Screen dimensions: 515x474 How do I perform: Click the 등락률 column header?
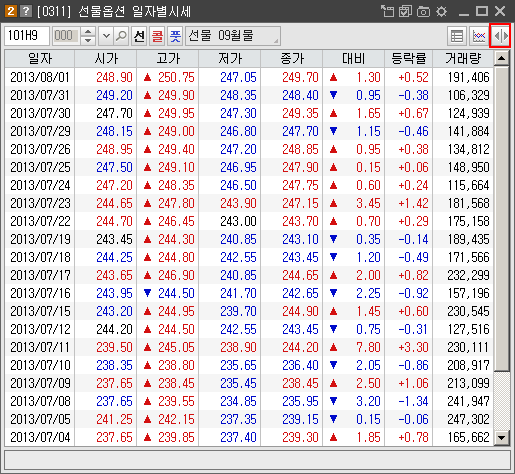click(x=409, y=59)
